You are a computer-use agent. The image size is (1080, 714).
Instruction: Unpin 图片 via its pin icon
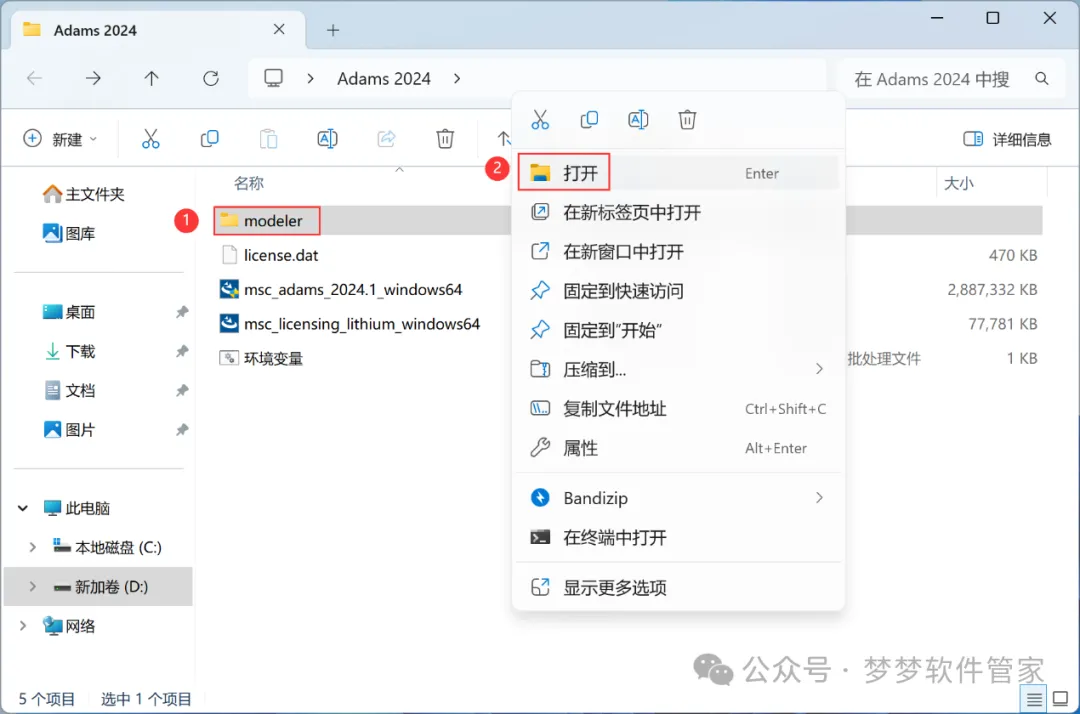point(182,430)
